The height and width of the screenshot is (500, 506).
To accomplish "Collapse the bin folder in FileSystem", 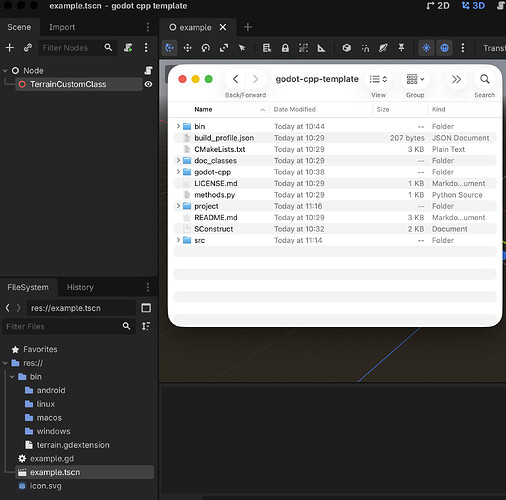I will pyautogui.click(x=12, y=377).
